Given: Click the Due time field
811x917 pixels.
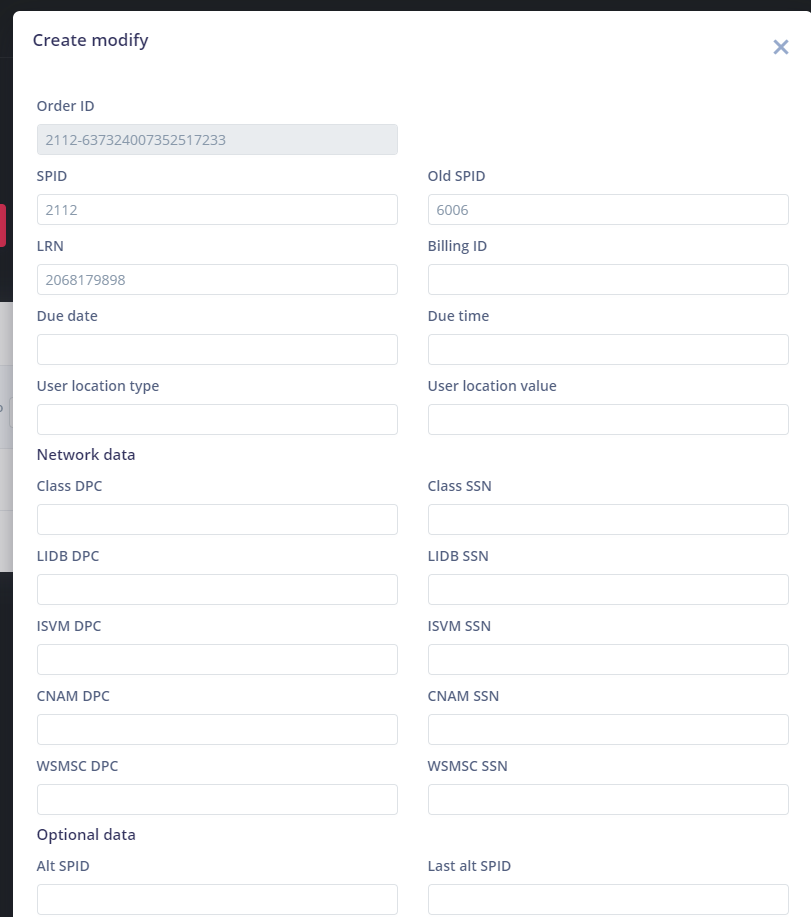Looking at the screenshot, I should click(608, 350).
